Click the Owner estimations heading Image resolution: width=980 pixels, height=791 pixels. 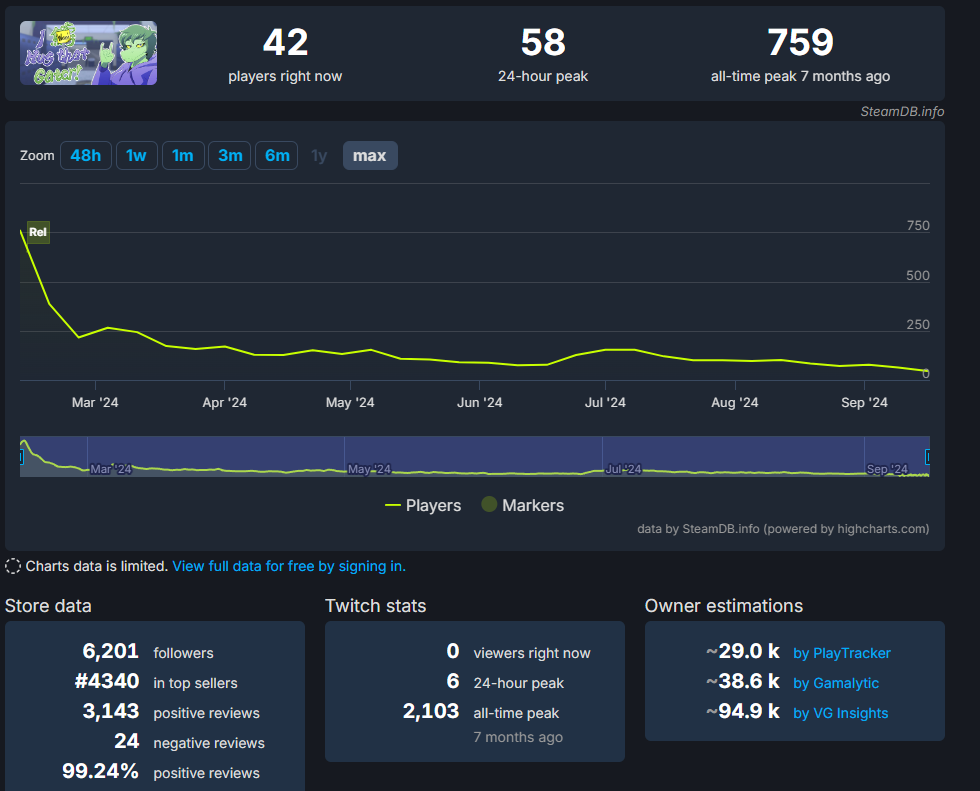[724, 605]
